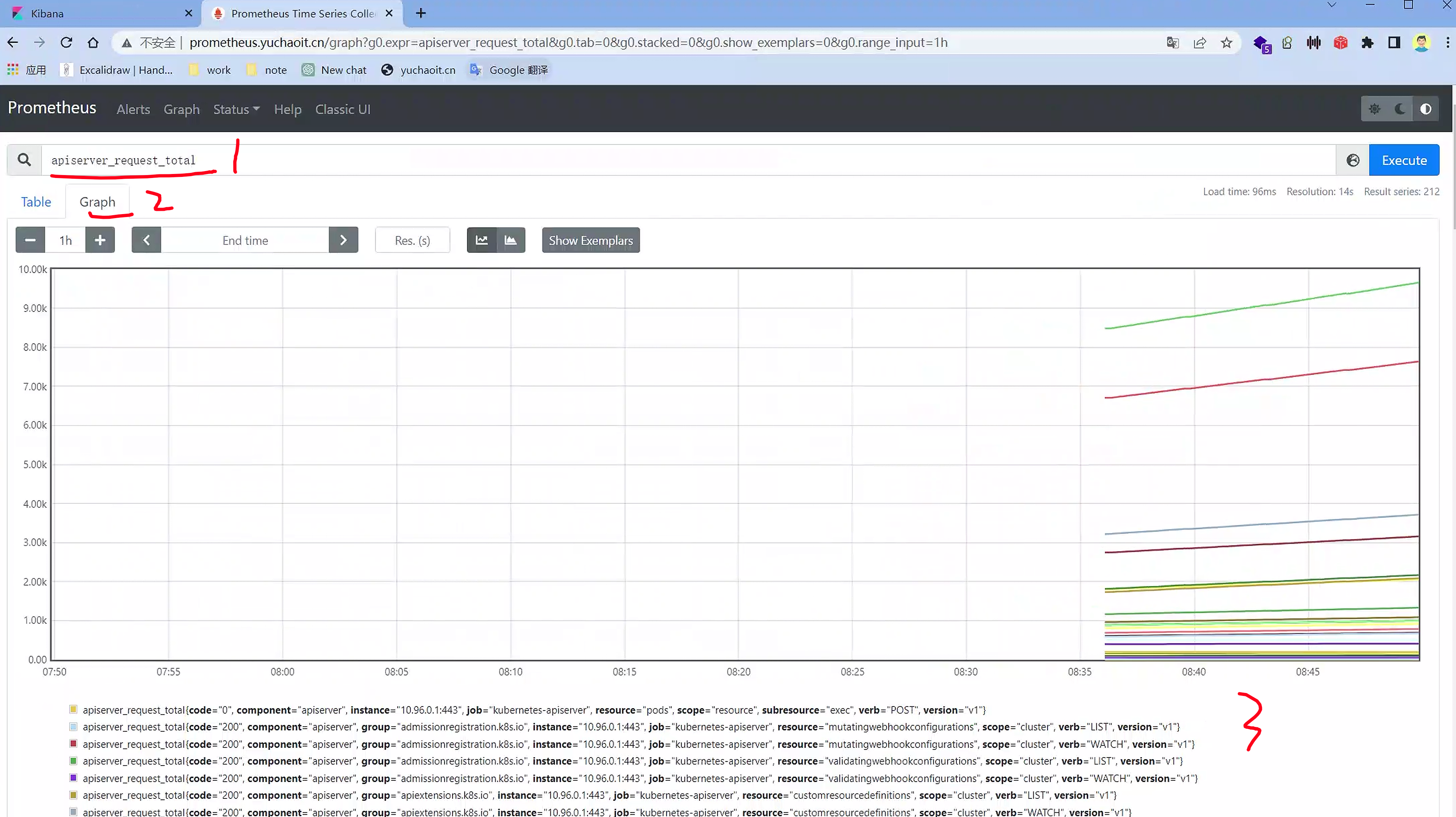Select the stacked area chart icon
The height and width of the screenshot is (817, 1456).
click(510, 240)
